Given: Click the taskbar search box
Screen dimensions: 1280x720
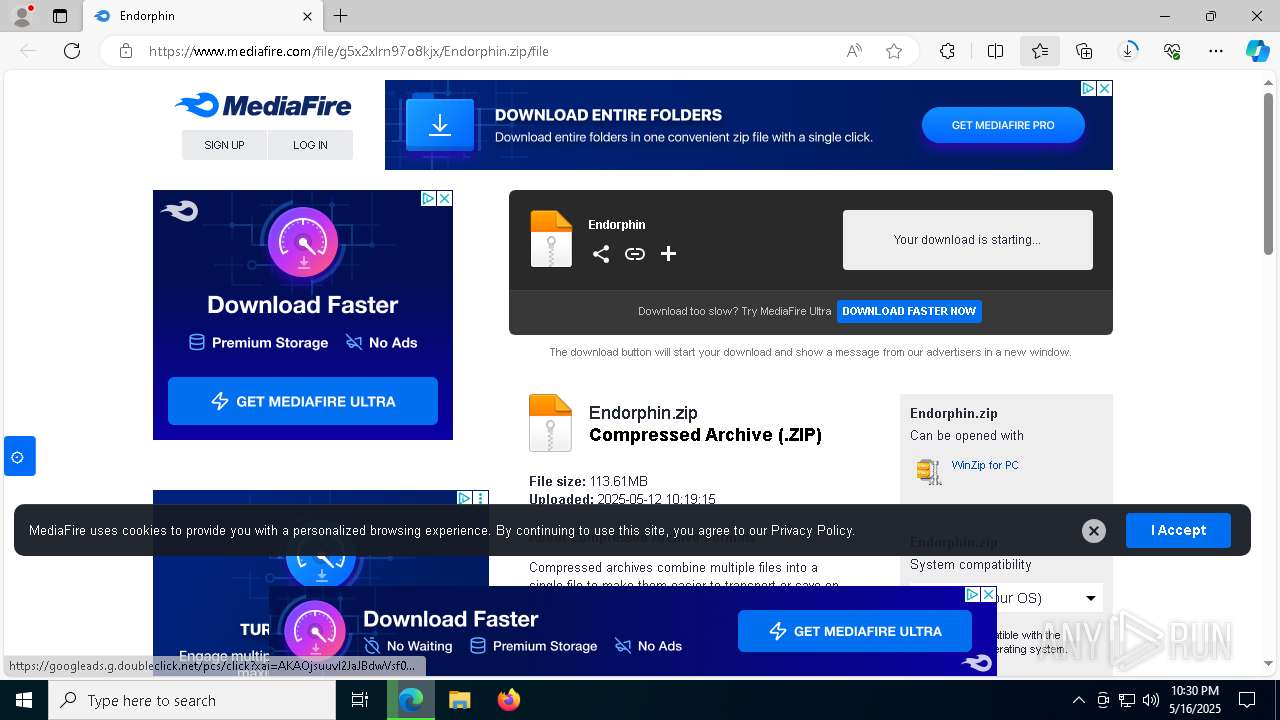Looking at the screenshot, I should (x=192, y=700).
